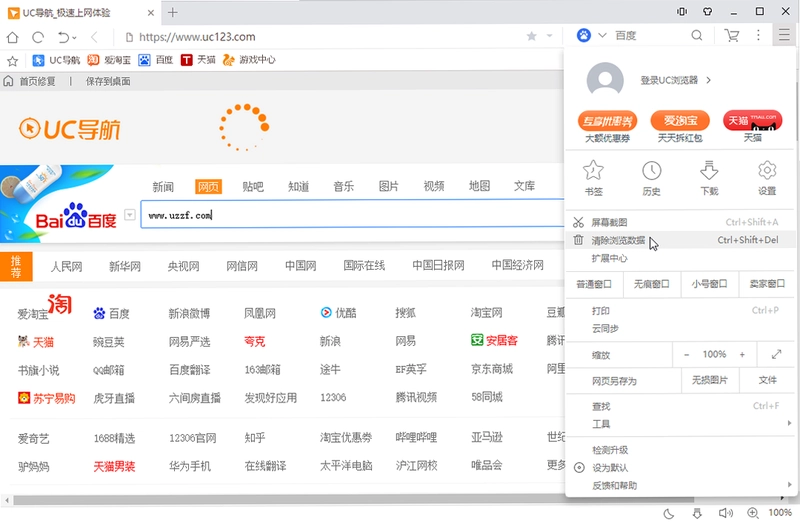This screenshot has height=523, width=800.
Task: Toggle night mode moon icon in status bar
Action: tap(669, 513)
